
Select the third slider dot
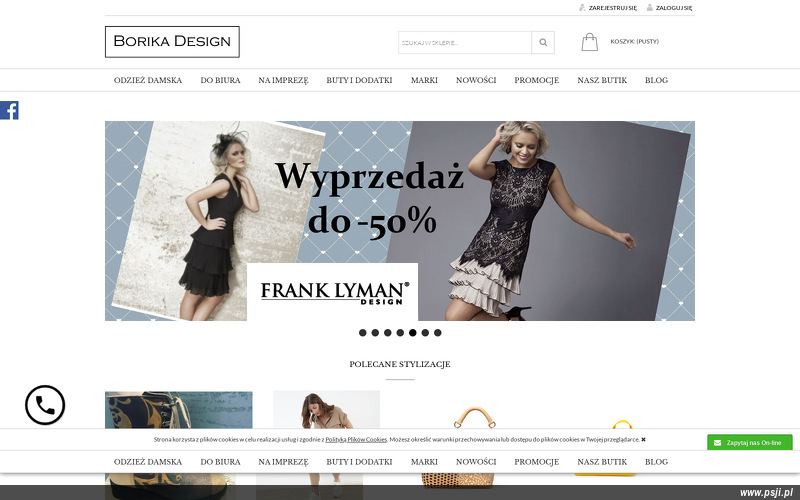[388, 333]
